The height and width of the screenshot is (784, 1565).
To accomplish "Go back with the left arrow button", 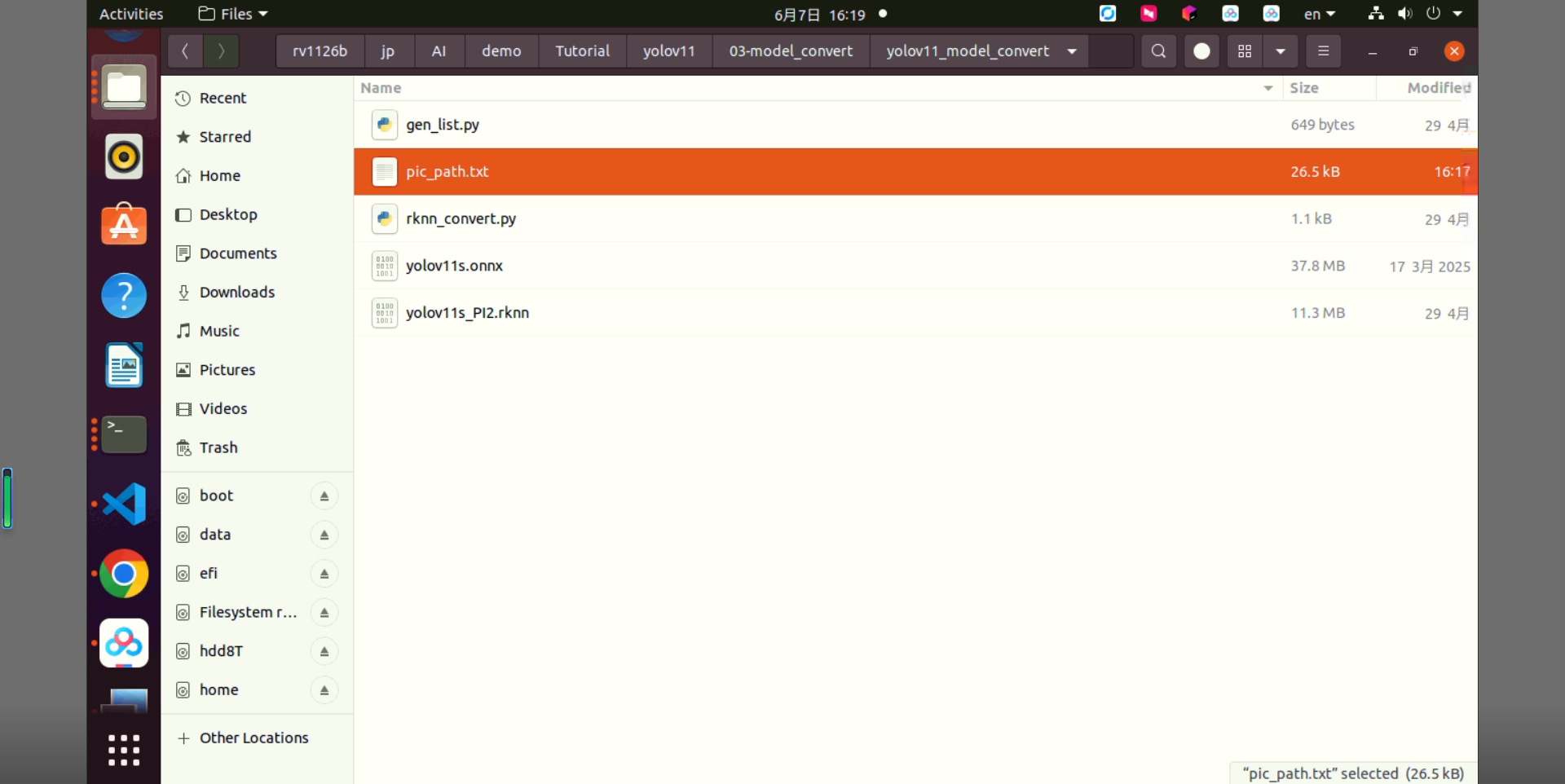I will [186, 51].
